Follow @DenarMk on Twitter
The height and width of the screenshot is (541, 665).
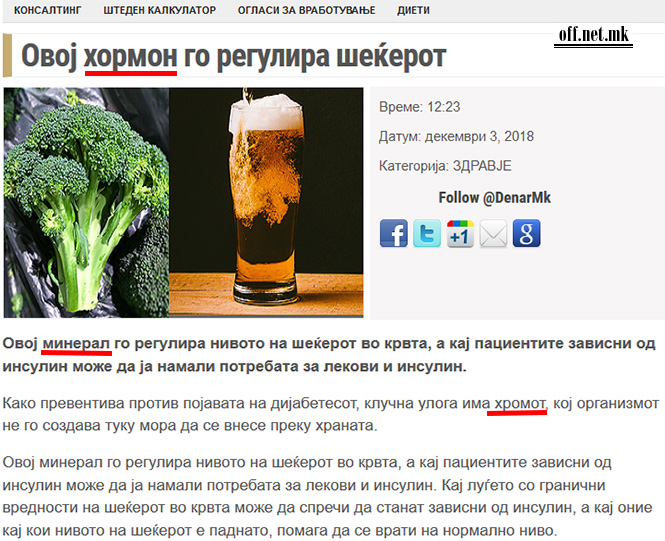click(495, 198)
